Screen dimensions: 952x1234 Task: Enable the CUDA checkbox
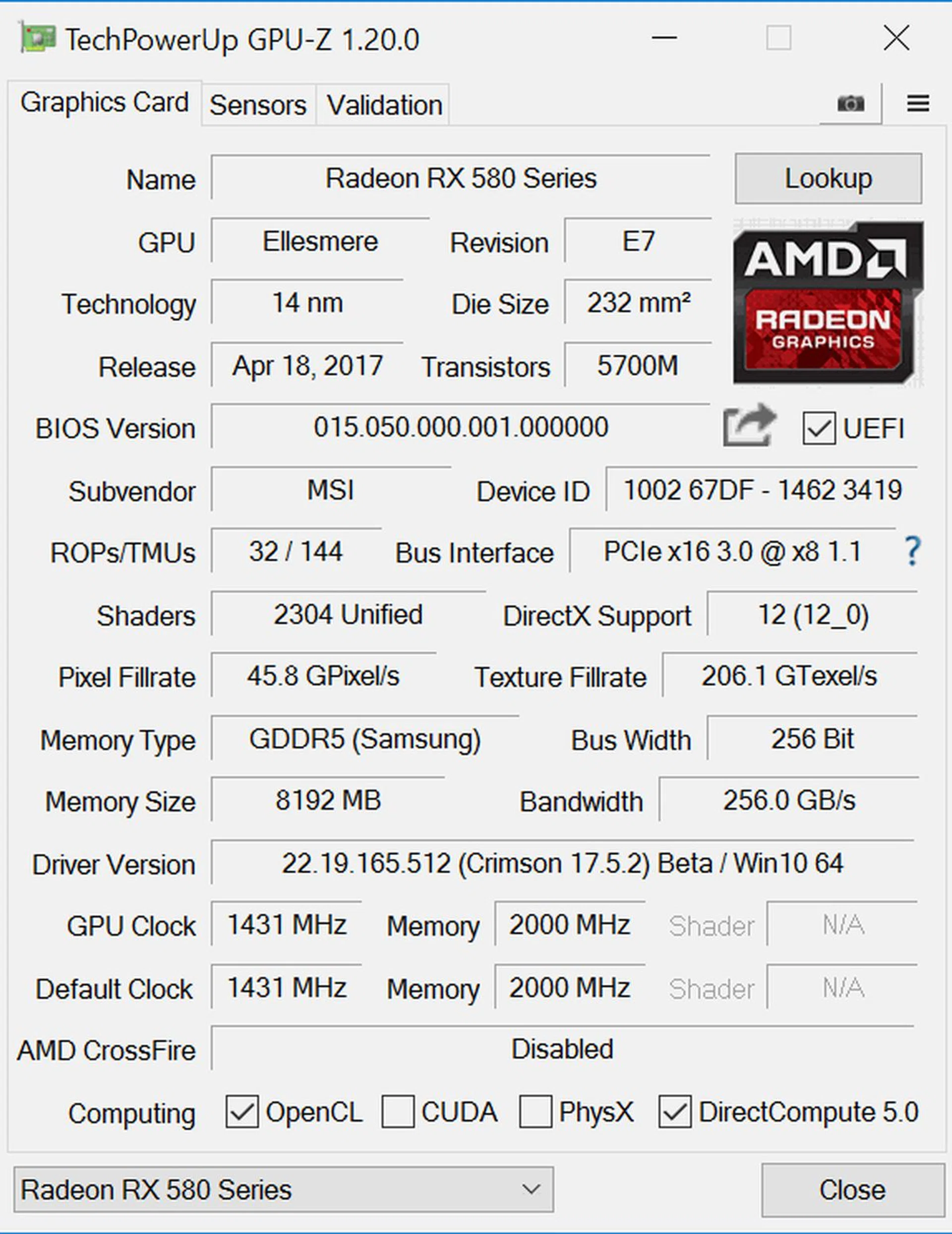(x=398, y=1112)
